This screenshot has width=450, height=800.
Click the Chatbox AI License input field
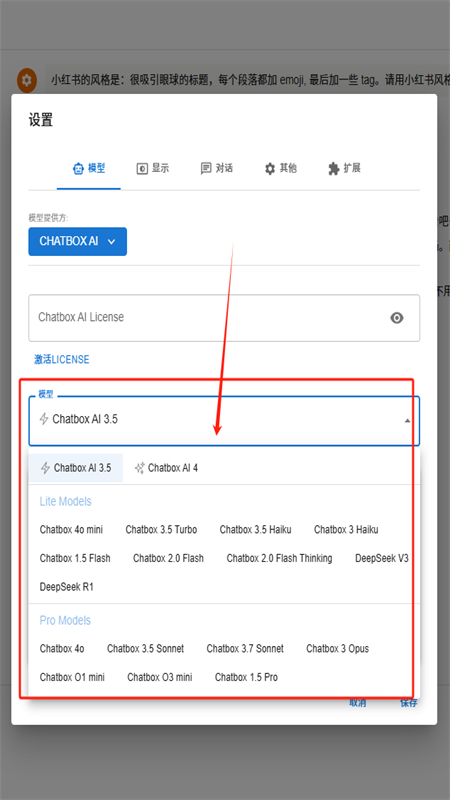[x=224, y=318]
